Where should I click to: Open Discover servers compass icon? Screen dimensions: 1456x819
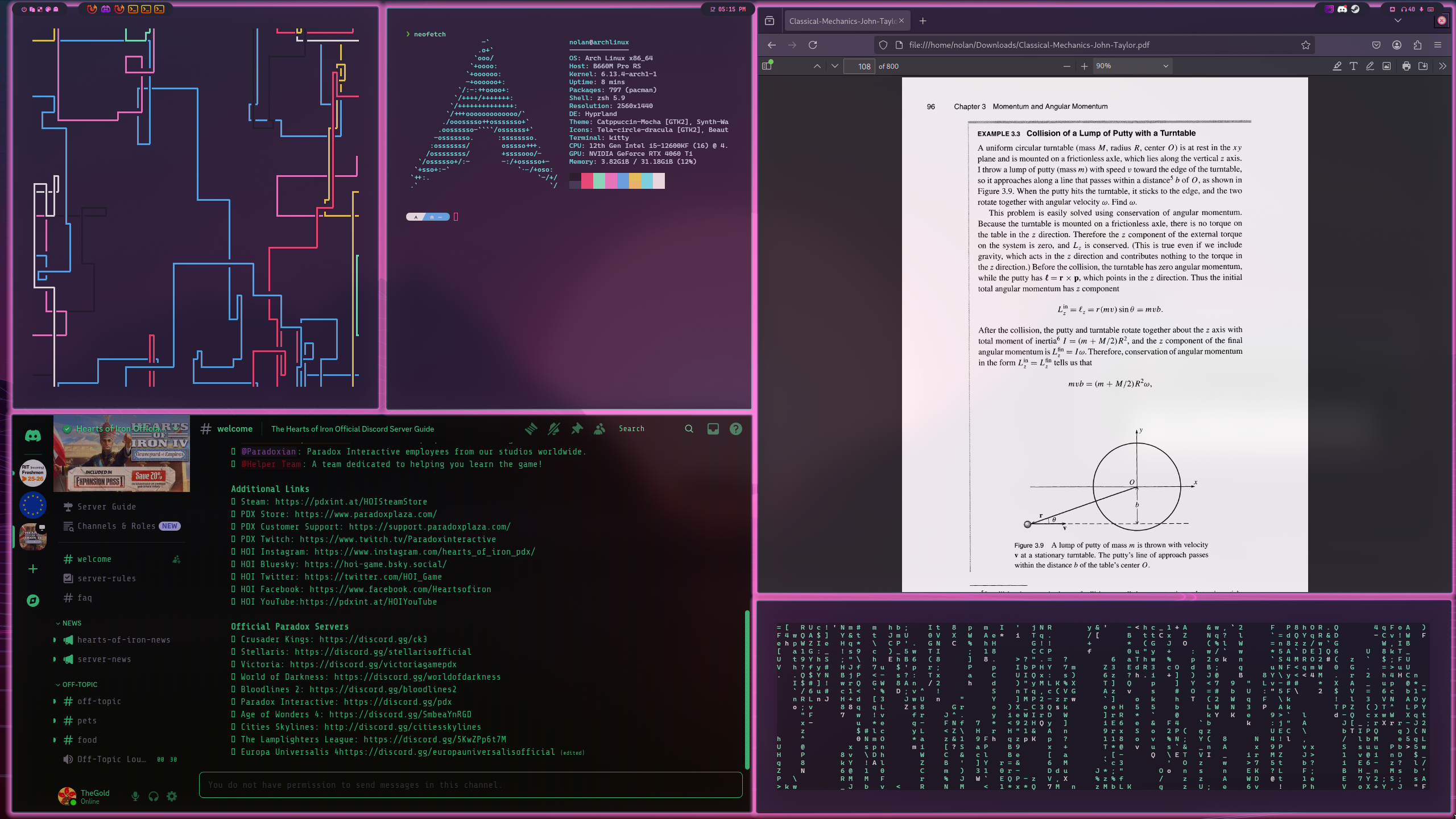click(x=33, y=601)
